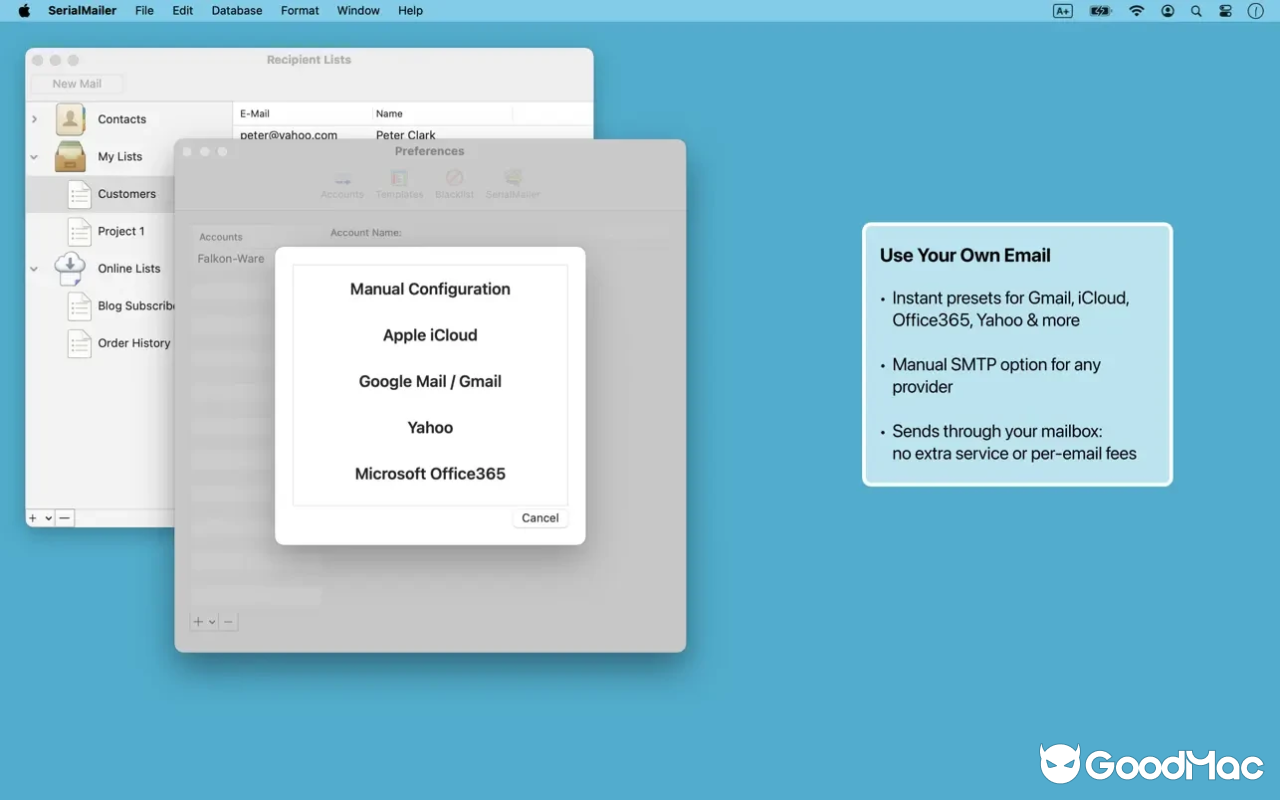The image size is (1280, 800).
Task: Click the Contacts address book icon
Action: tap(69, 118)
